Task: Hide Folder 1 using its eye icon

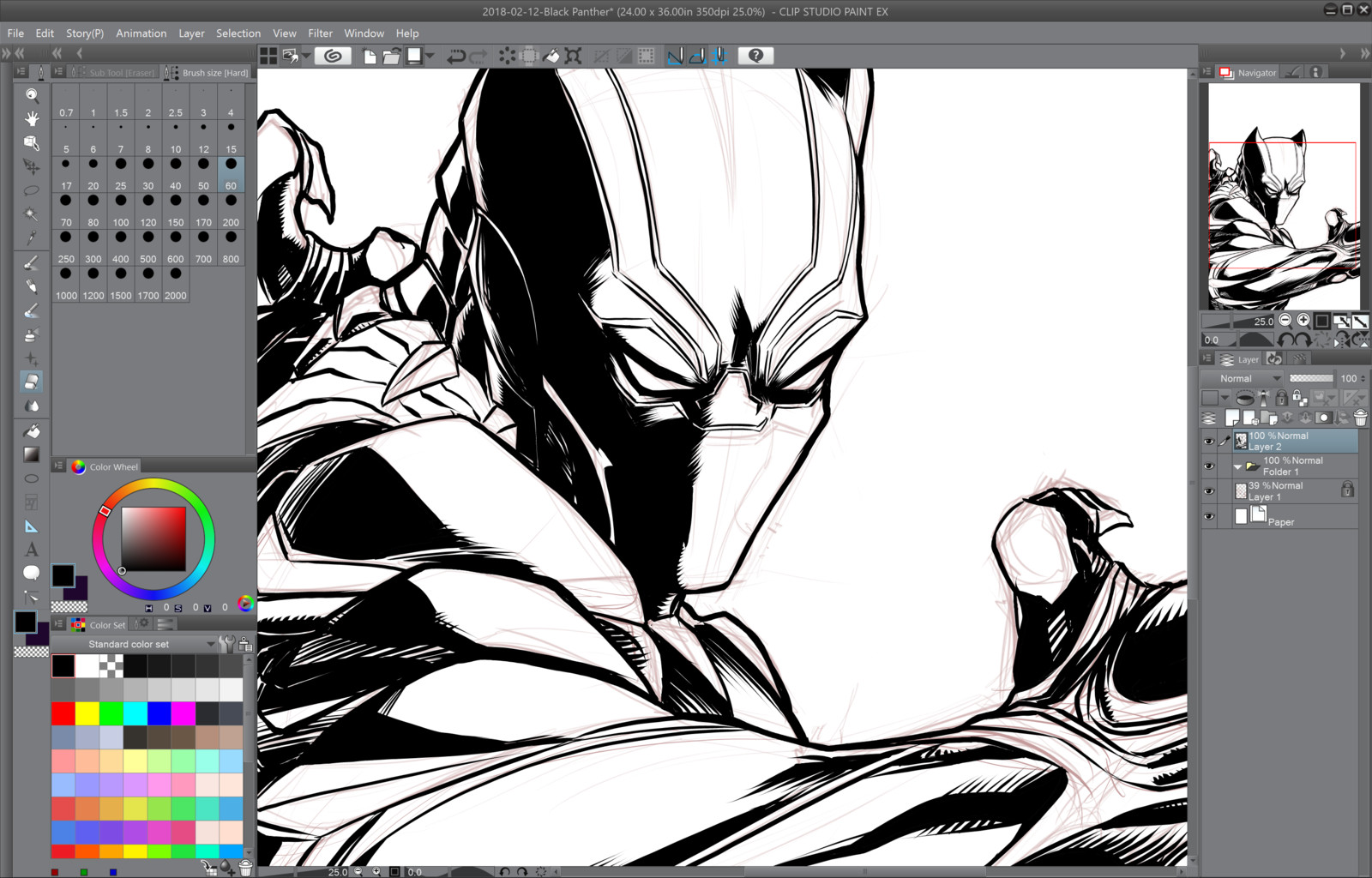Action: coord(1209,466)
